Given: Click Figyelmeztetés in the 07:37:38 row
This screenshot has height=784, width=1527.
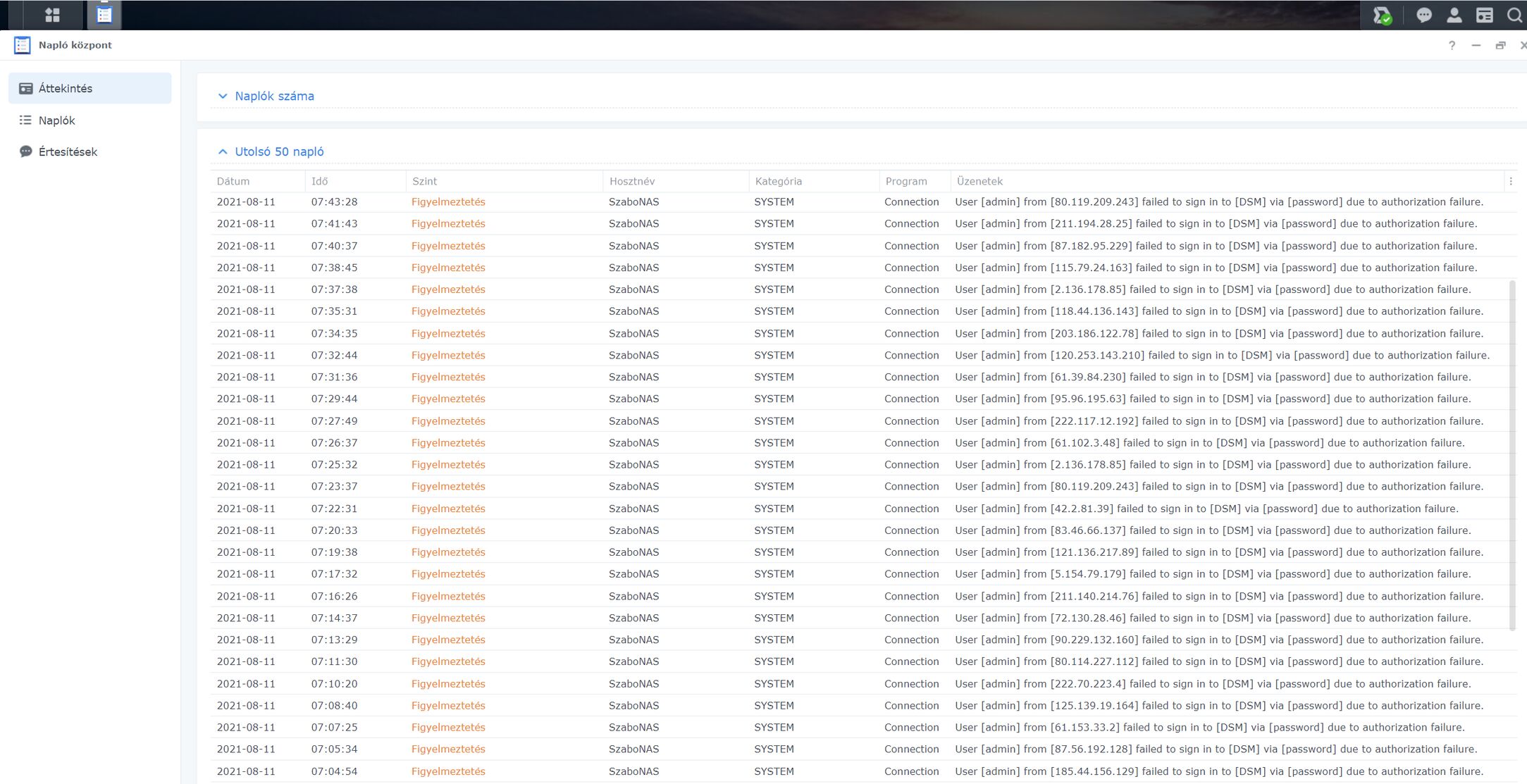Looking at the screenshot, I should tap(448, 290).
